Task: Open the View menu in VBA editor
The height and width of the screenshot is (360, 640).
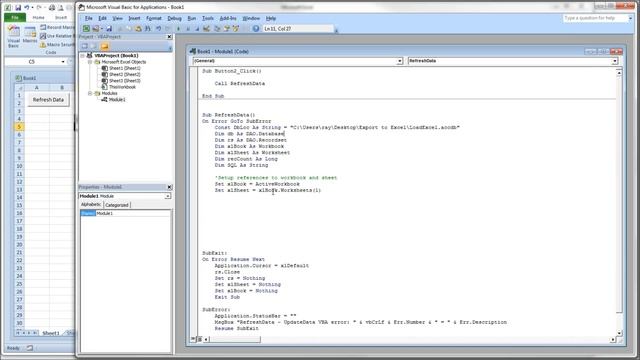Action: [x=118, y=18]
